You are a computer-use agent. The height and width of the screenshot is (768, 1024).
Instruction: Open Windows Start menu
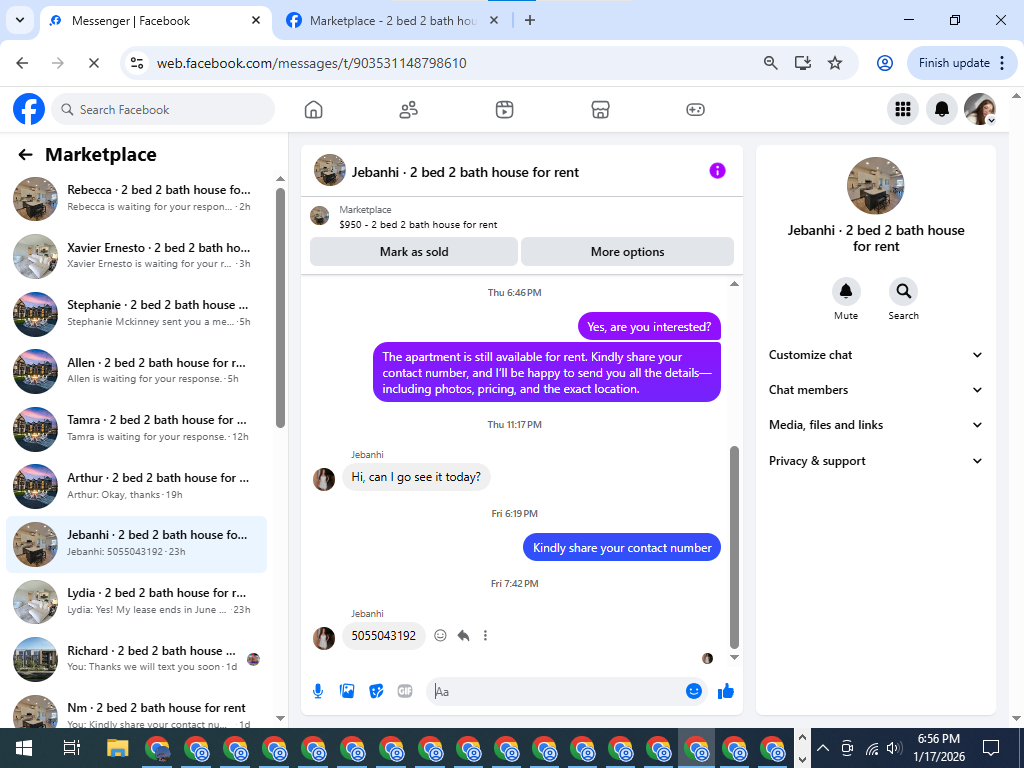[x=24, y=748]
